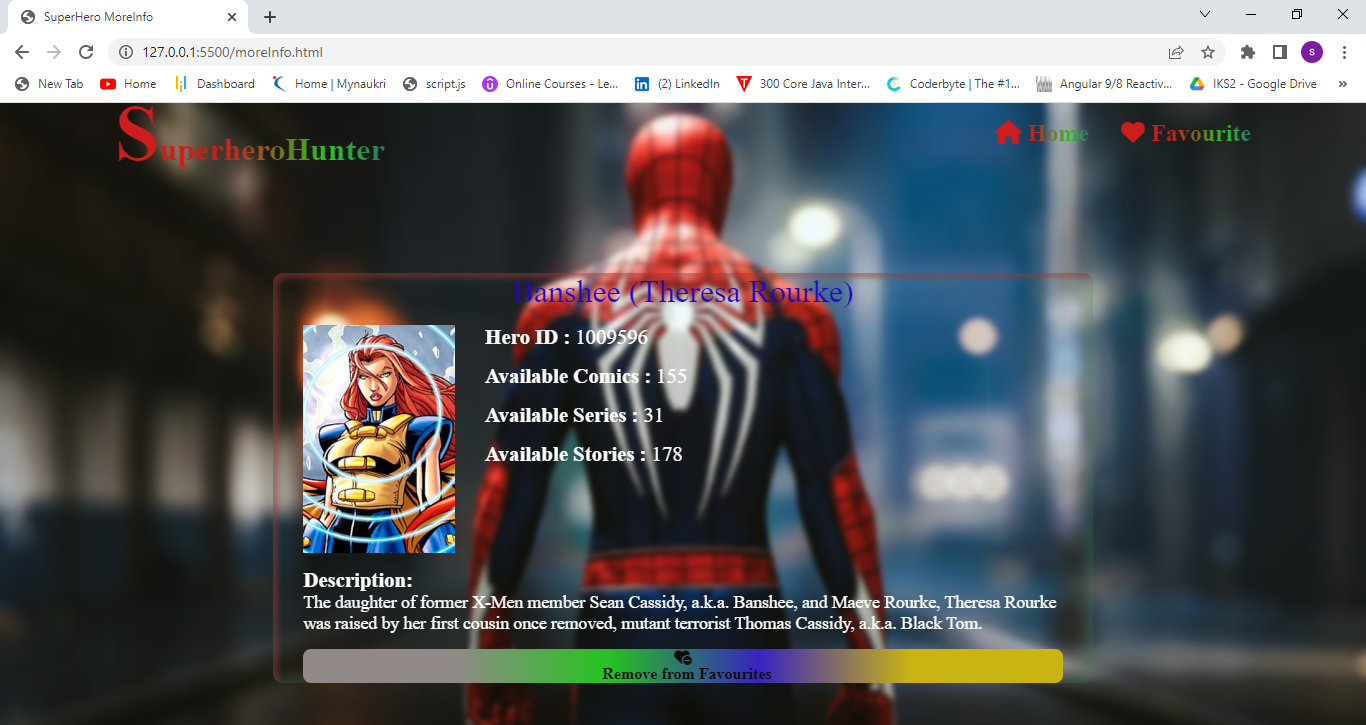Click the heart icon next to Favourite
The width and height of the screenshot is (1366, 725).
point(1131,131)
